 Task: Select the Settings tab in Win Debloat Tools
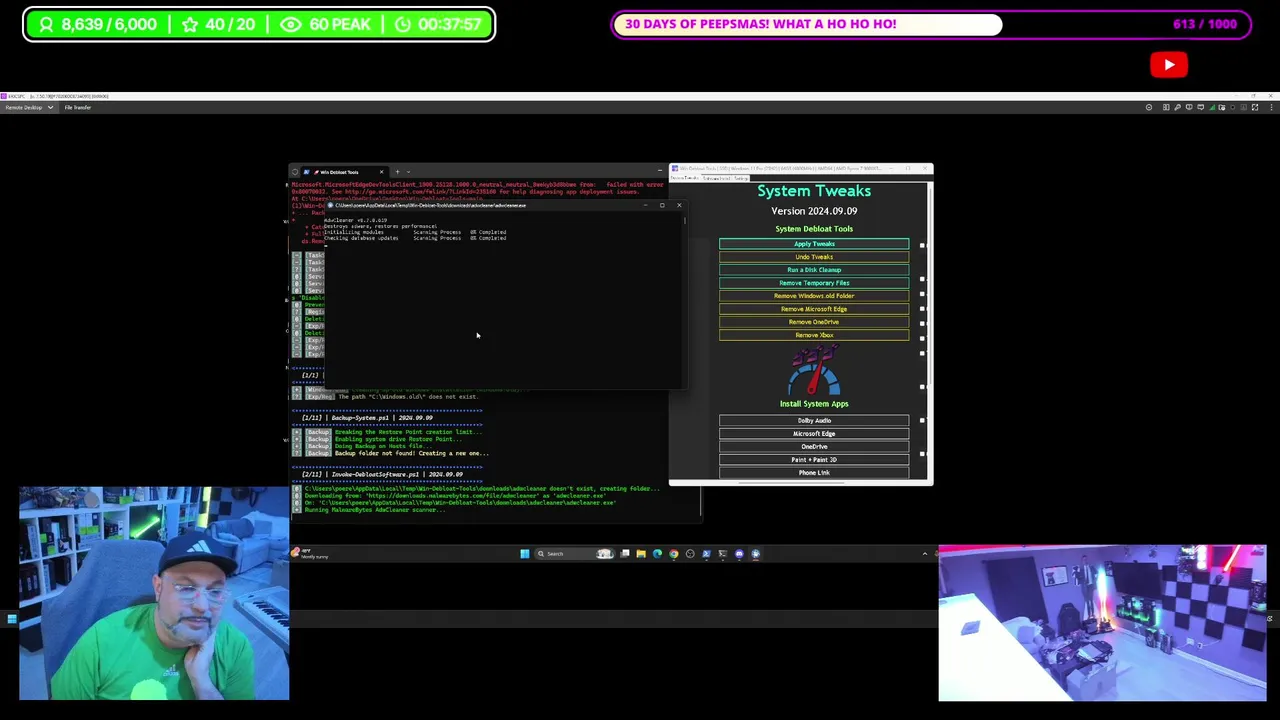tap(741, 178)
